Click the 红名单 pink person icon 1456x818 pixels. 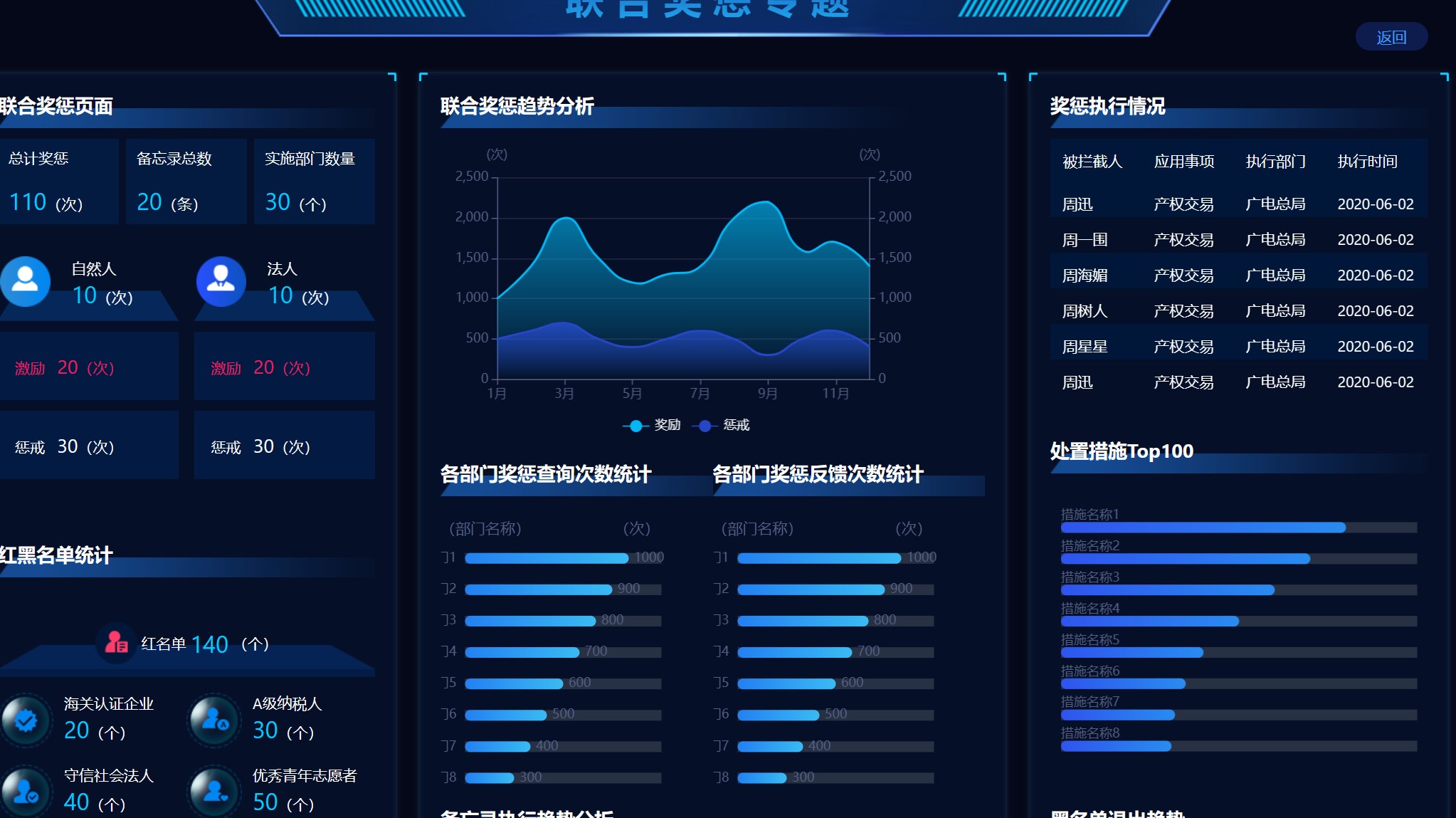[x=116, y=643]
